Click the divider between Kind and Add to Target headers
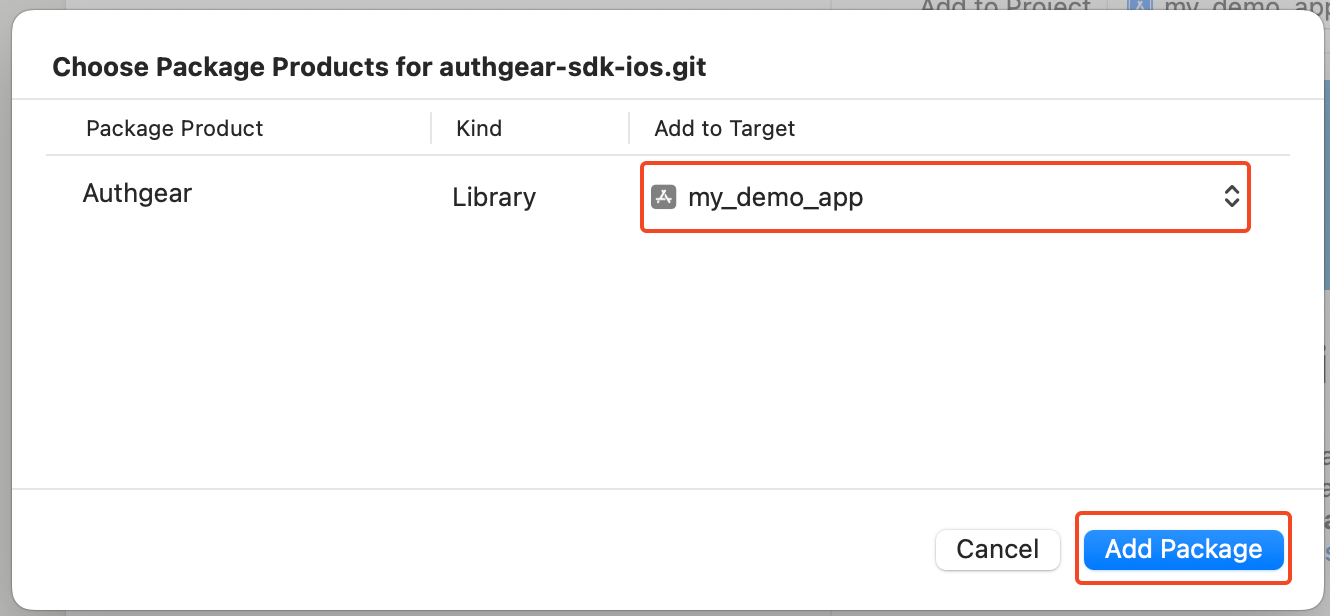Image resolution: width=1330 pixels, height=616 pixels. point(629,128)
